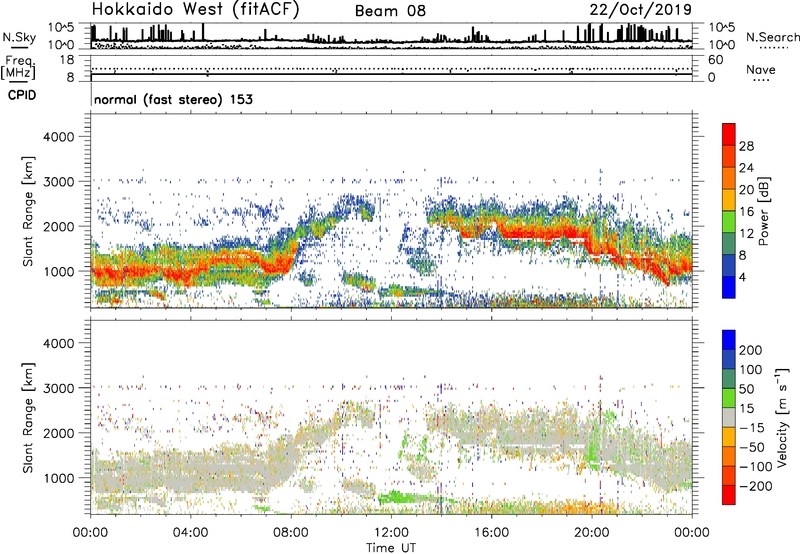Click the 'Slant Range [km]' label of power panel
The image size is (800, 554).
tap(28, 211)
